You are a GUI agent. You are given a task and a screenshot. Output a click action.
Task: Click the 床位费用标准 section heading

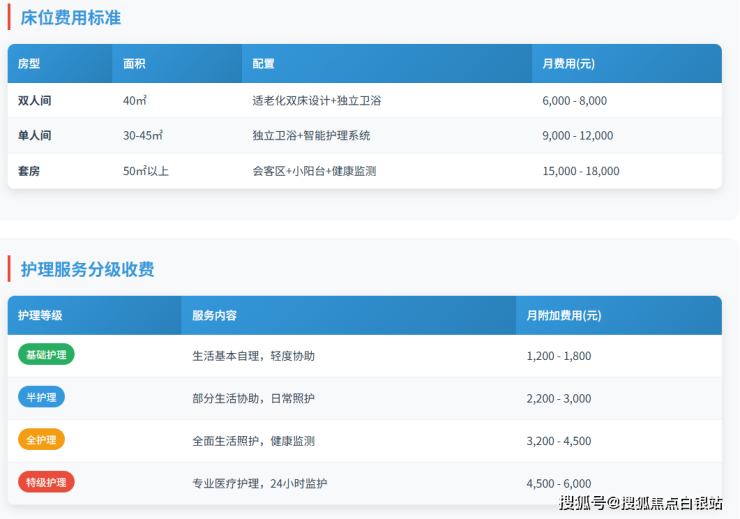(71, 17)
